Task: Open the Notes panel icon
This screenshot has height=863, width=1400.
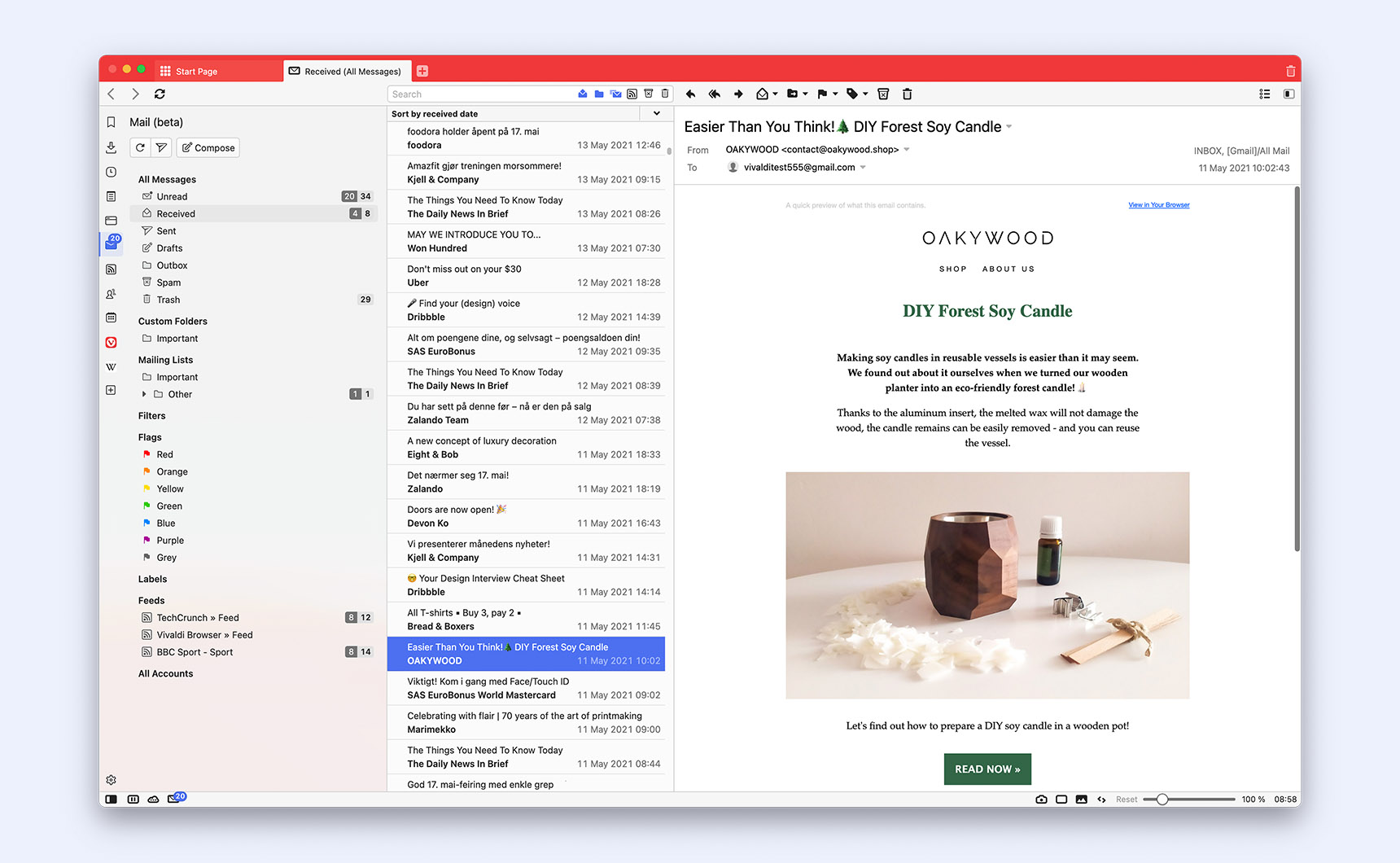Action: coord(111,196)
